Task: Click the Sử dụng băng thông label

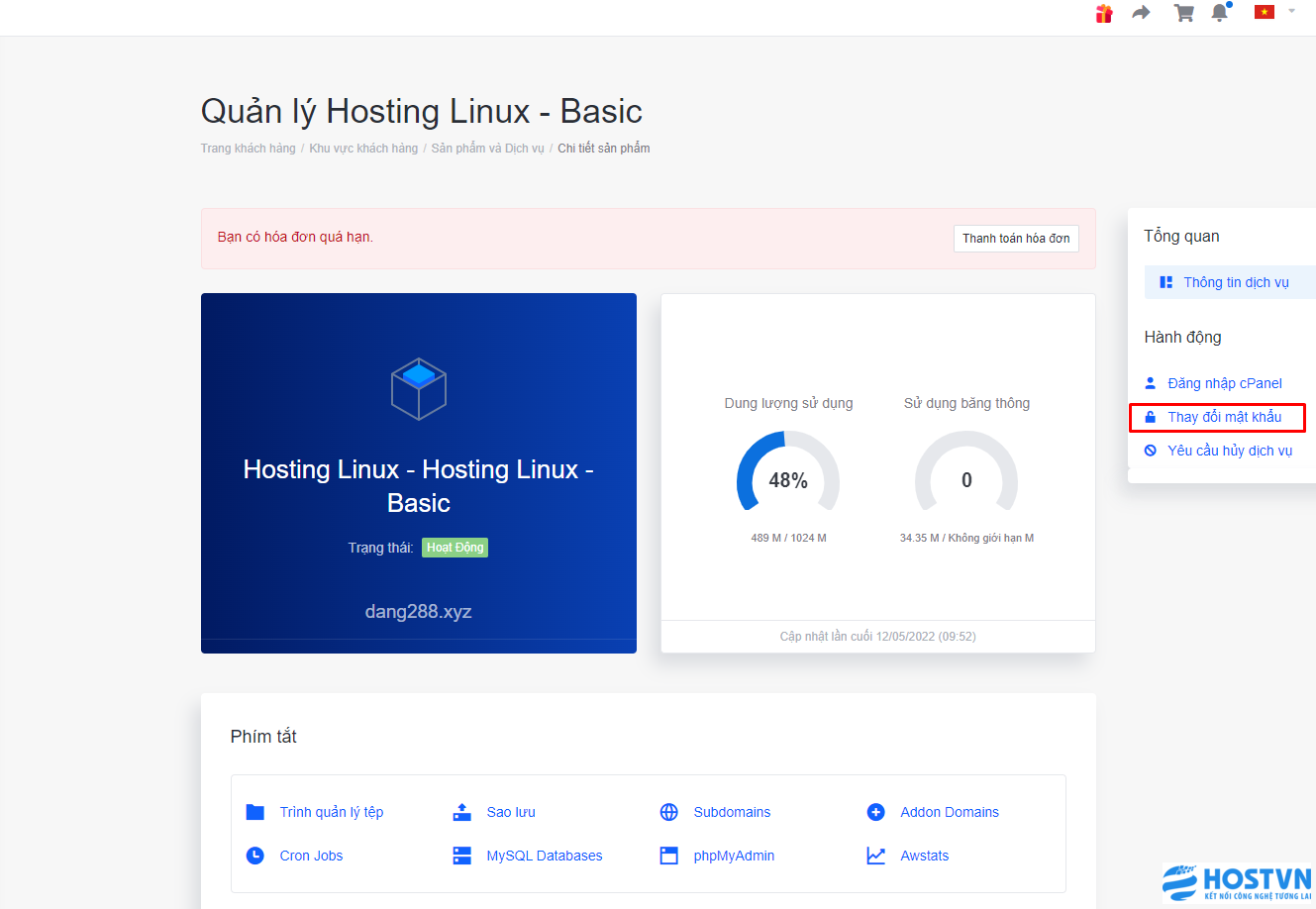Action: click(x=966, y=403)
